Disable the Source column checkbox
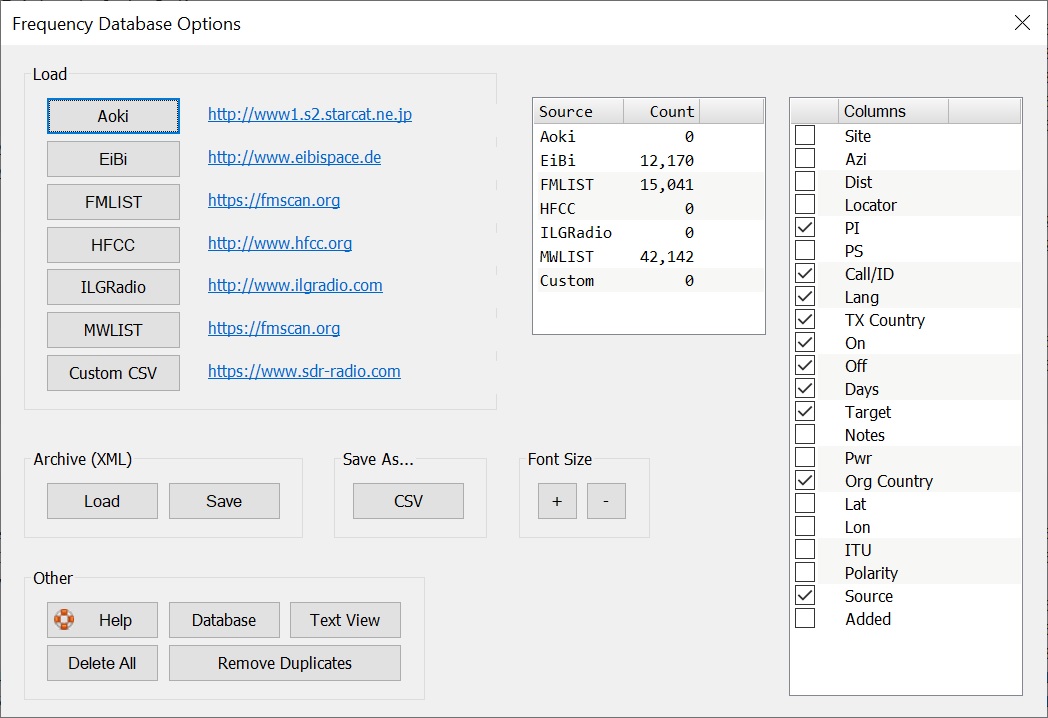This screenshot has width=1048, height=718. point(805,596)
